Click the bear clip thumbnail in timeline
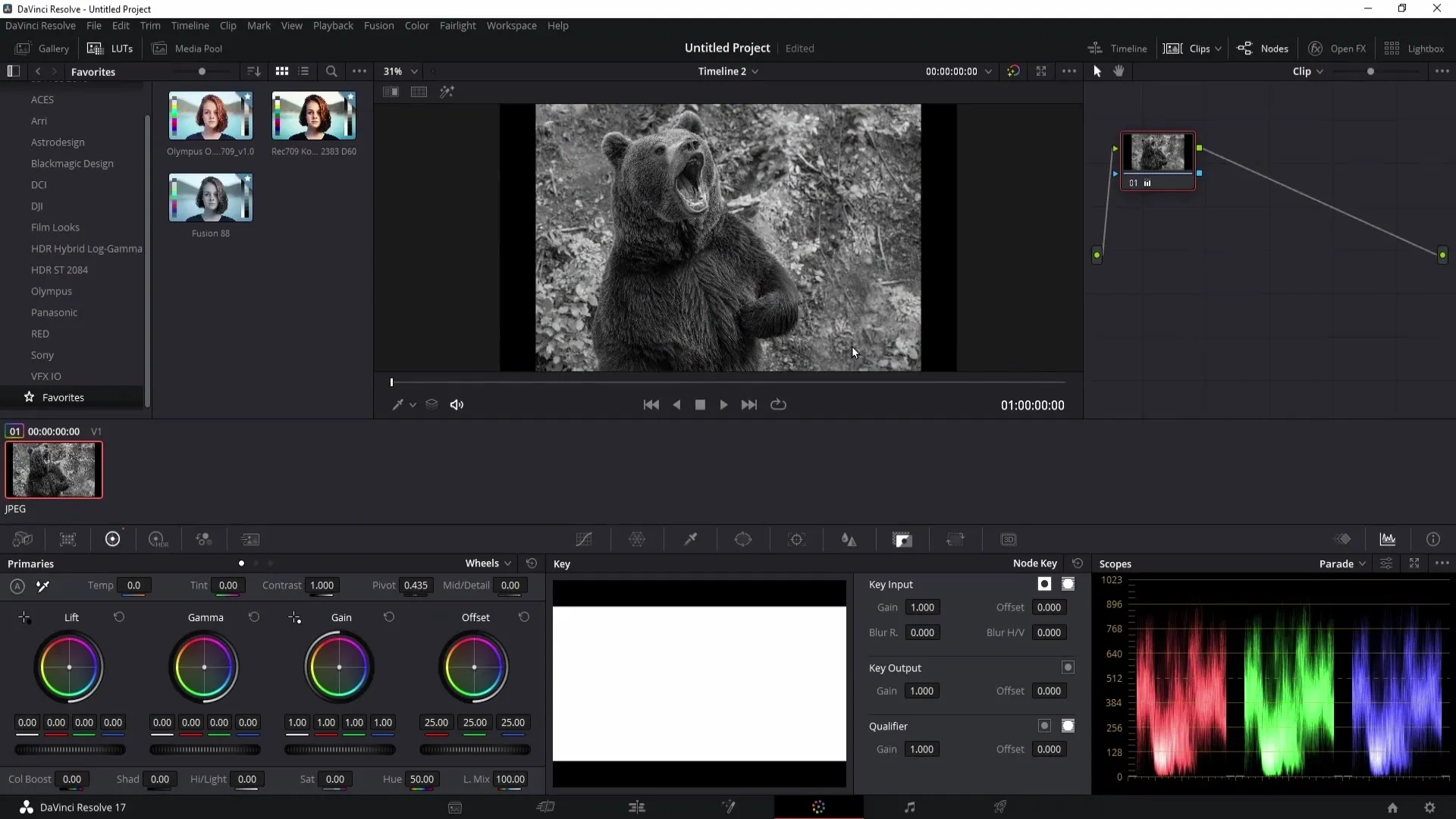This screenshot has width=1456, height=819. 54,470
